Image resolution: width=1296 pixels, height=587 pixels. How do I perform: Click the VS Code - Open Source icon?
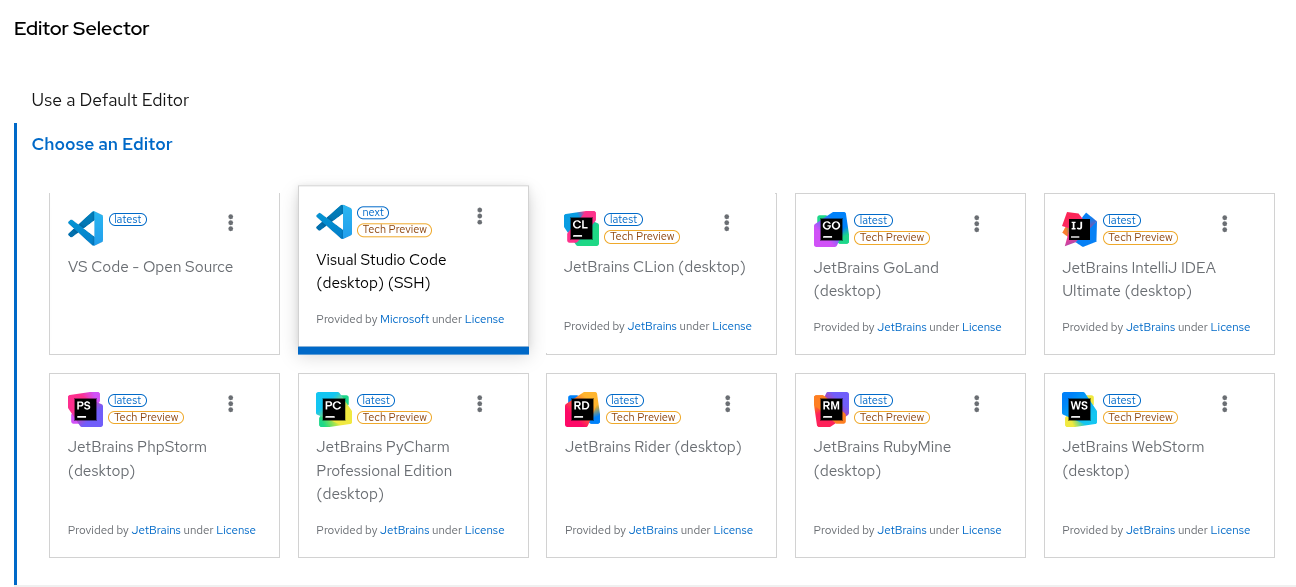coord(85,229)
